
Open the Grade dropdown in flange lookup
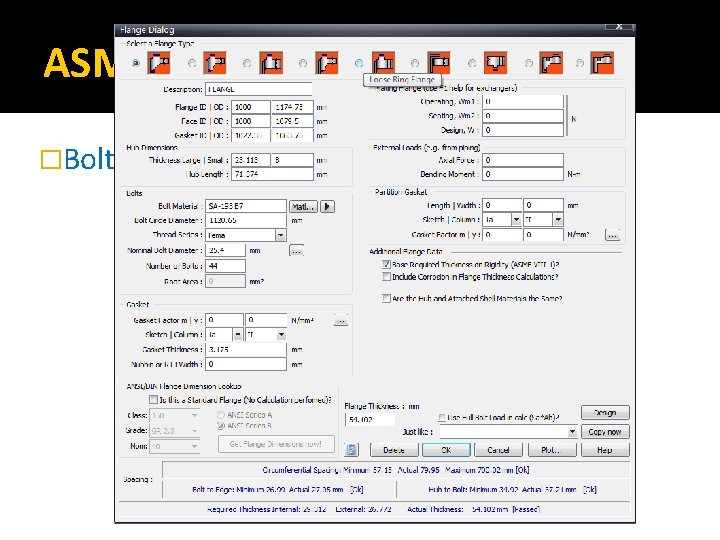(x=194, y=431)
